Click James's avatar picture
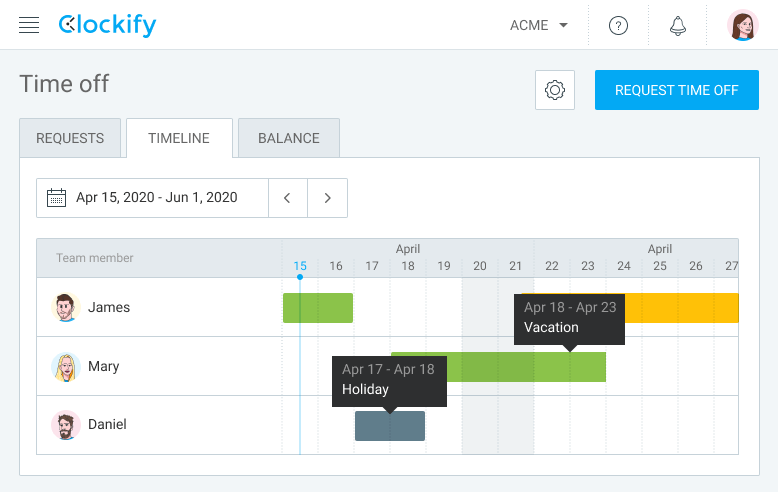Screen dimensions: 778x492 tap(66, 308)
